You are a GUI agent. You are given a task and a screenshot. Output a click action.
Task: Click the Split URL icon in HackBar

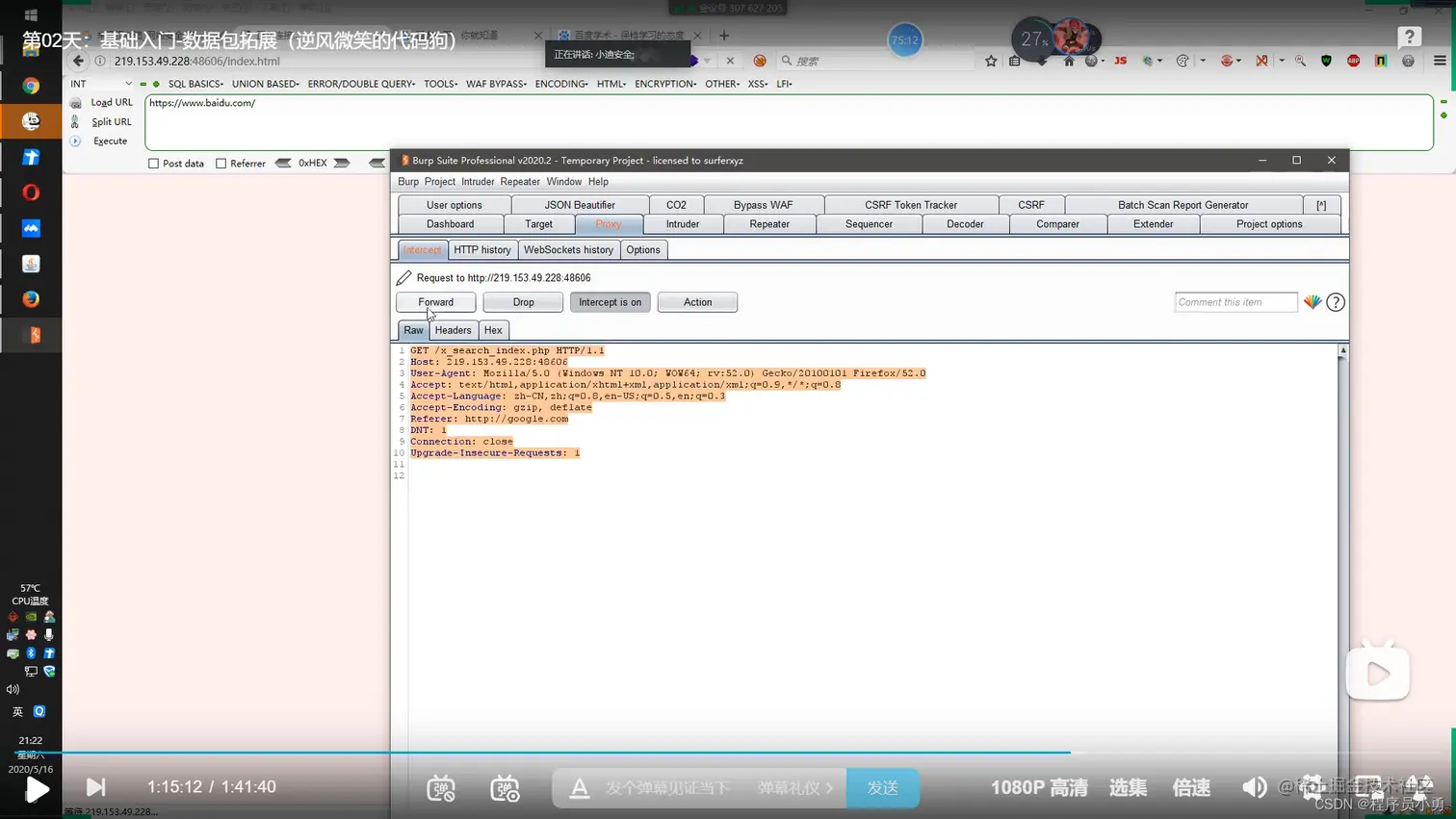tap(75, 122)
